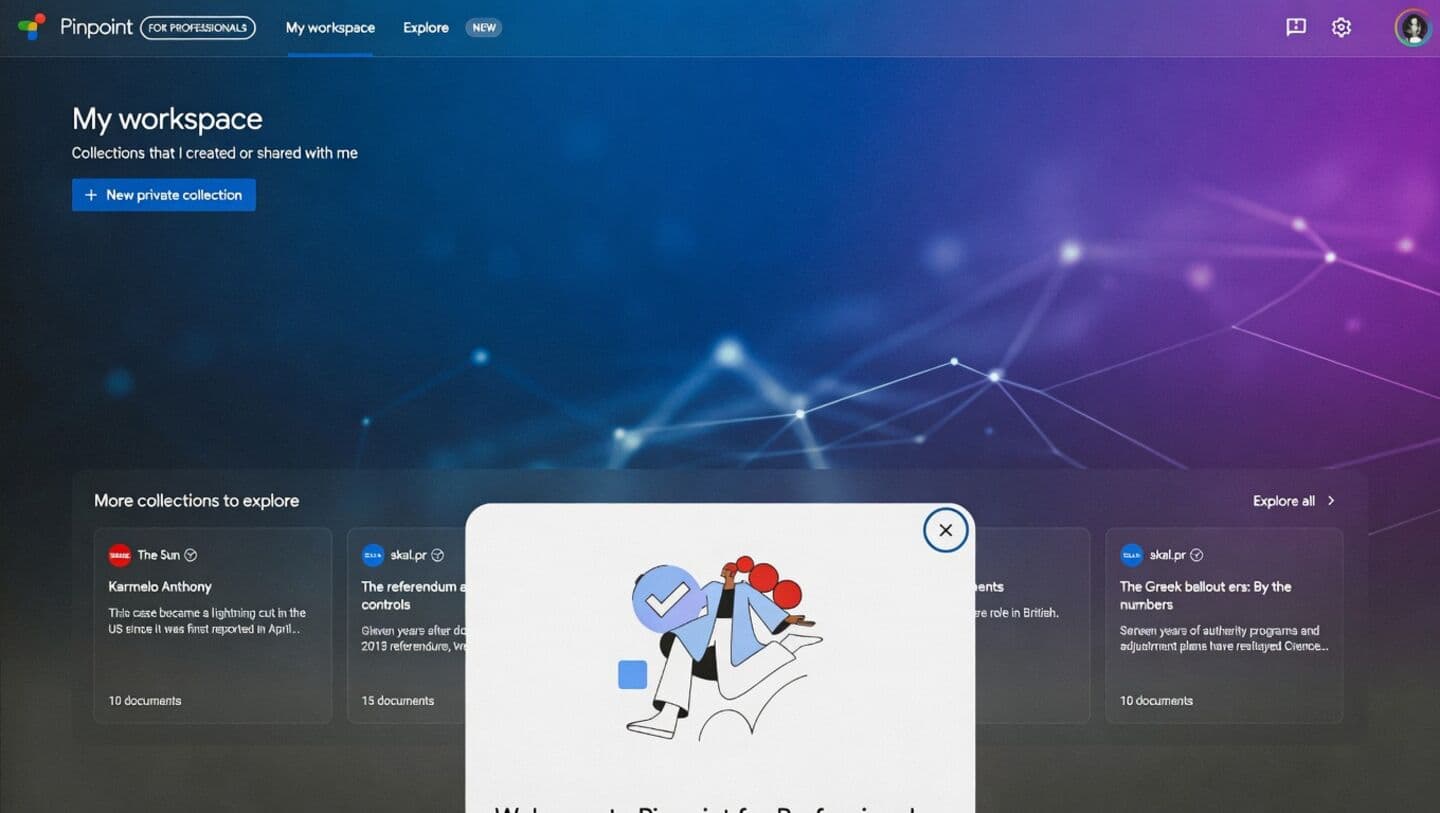Click the Pinpoint colorful logo icon
Image resolution: width=1440 pixels, height=813 pixels.
tap(32, 27)
